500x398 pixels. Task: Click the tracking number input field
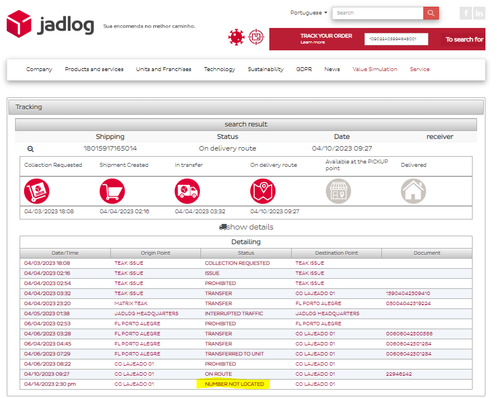(396, 39)
